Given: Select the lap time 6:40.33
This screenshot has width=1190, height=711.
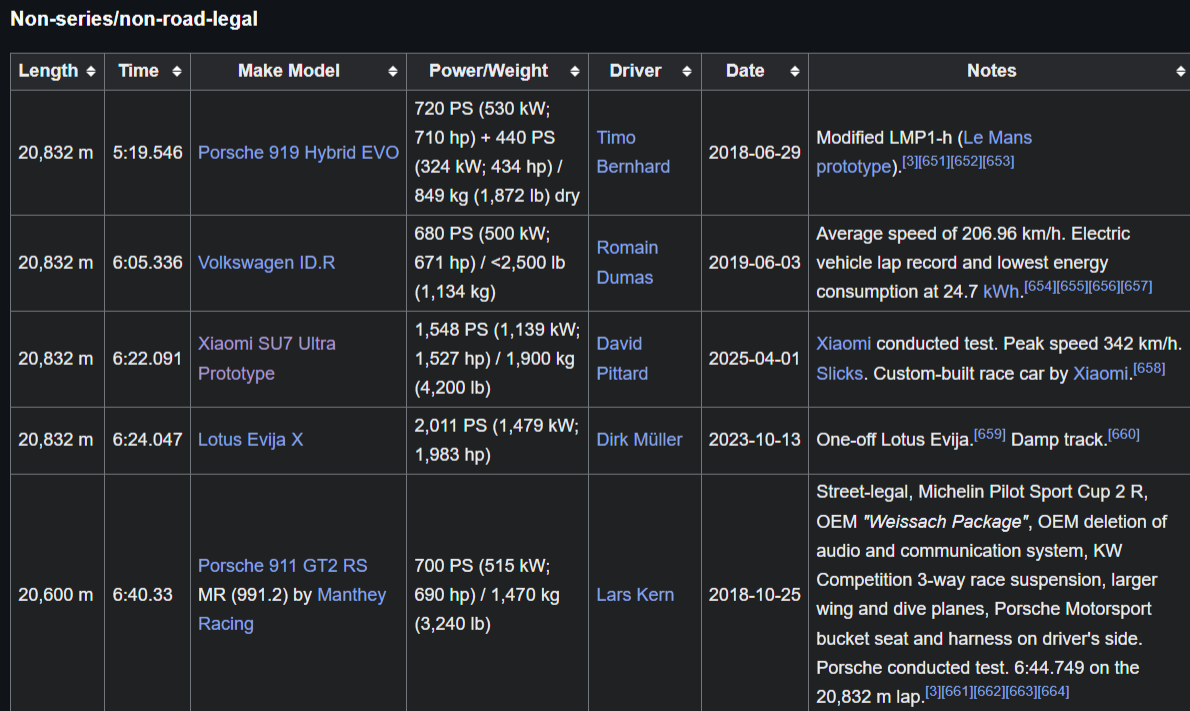Looking at the screenshot, I should 143,595.
